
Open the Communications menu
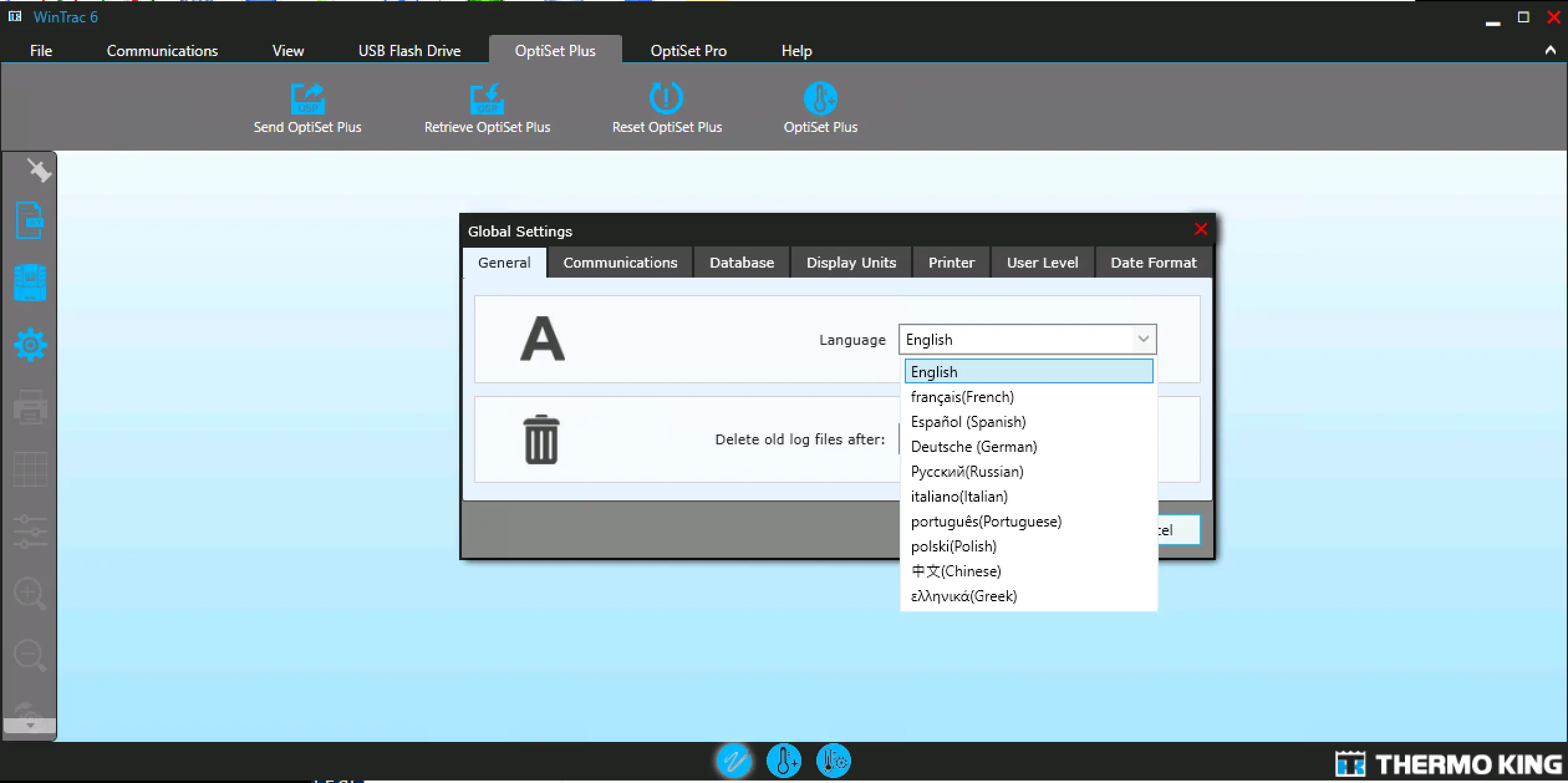pos(162,50)
